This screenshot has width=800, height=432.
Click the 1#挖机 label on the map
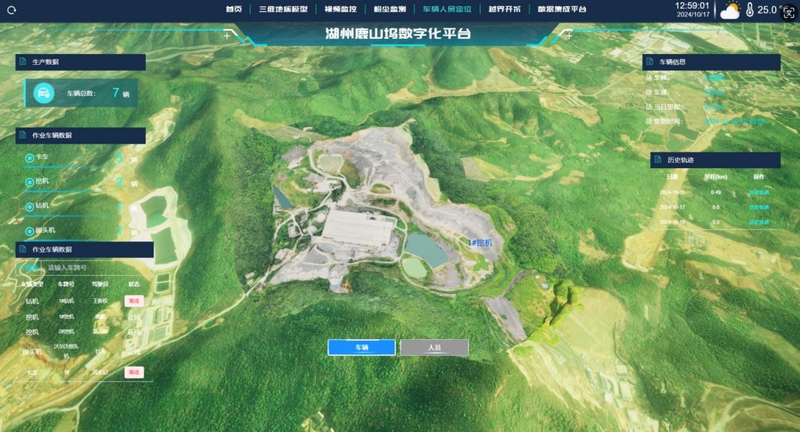pyautogui.click(x=480, y=243)
